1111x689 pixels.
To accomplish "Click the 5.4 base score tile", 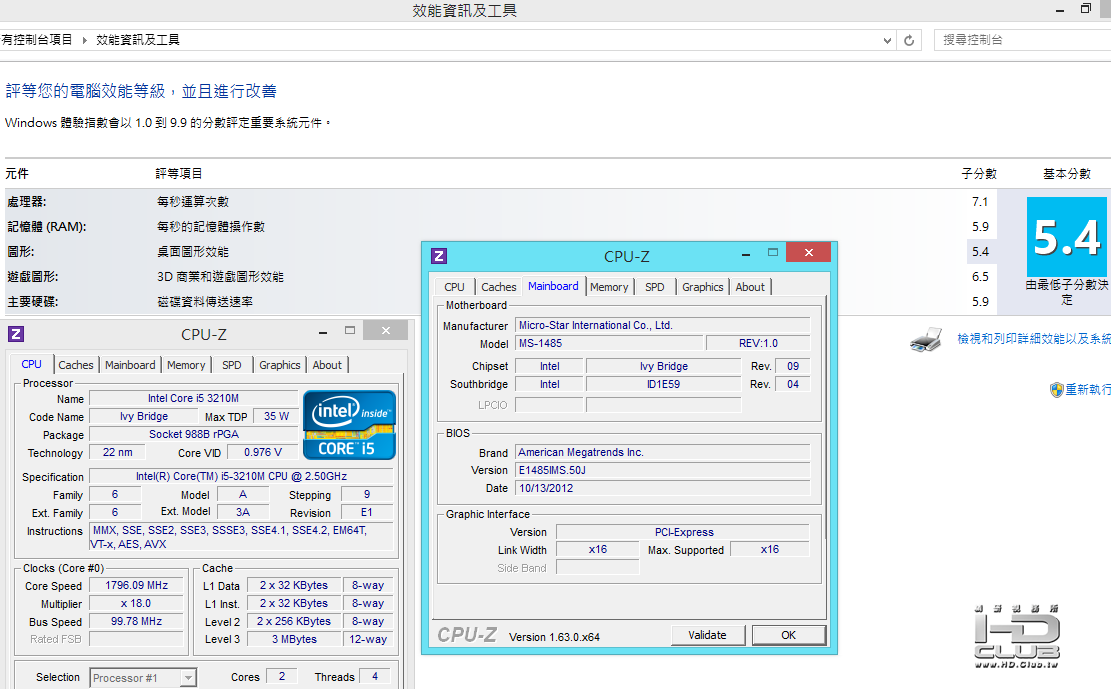I will click(1066, 237).
